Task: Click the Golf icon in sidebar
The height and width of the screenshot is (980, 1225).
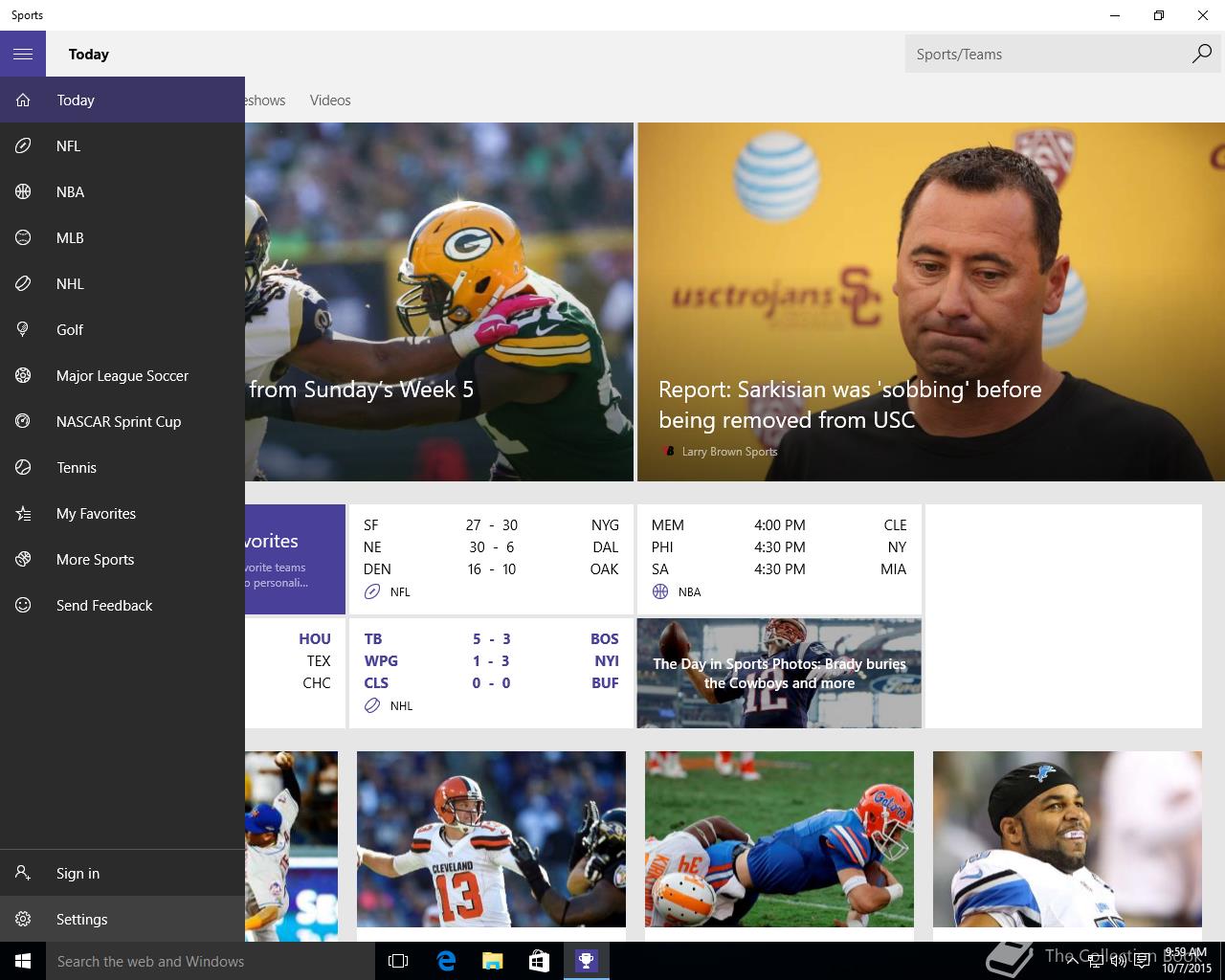Action: [x=23, y=329]
